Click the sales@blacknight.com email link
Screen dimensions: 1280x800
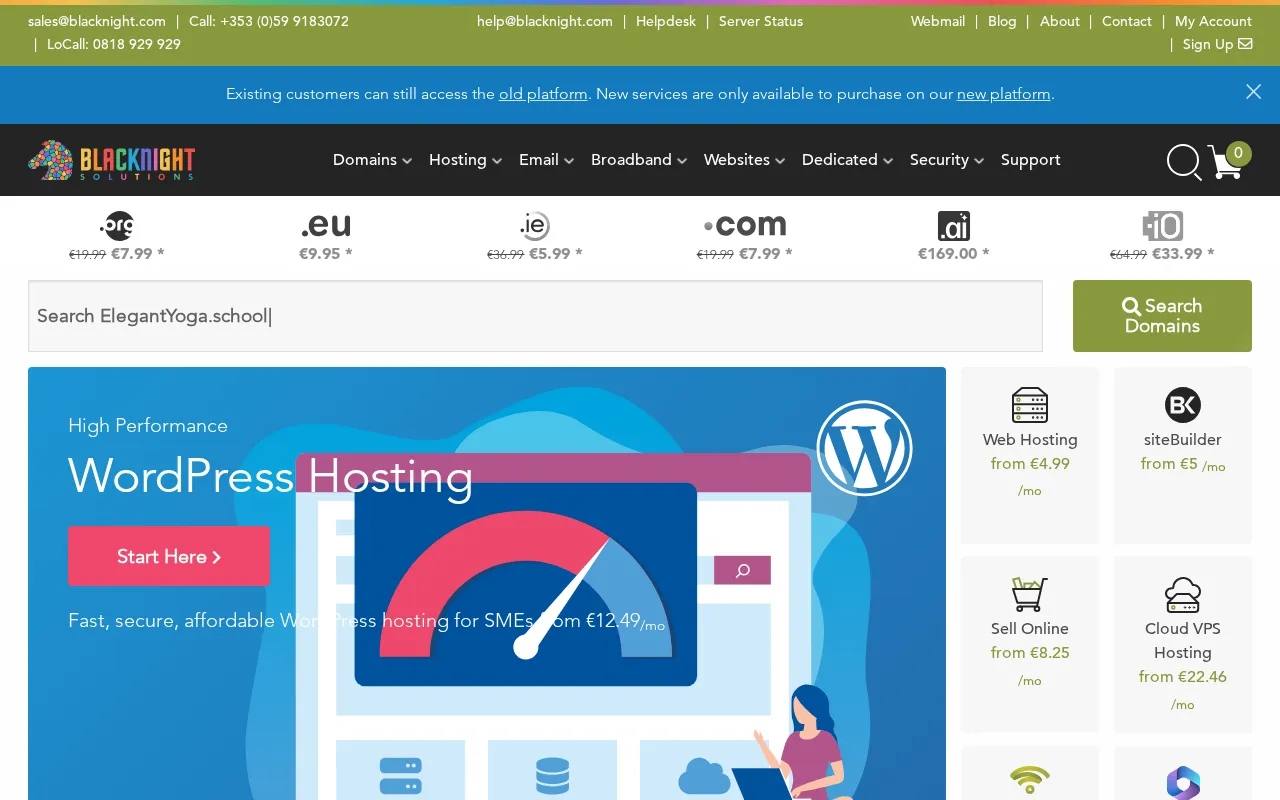click(97, 21)
